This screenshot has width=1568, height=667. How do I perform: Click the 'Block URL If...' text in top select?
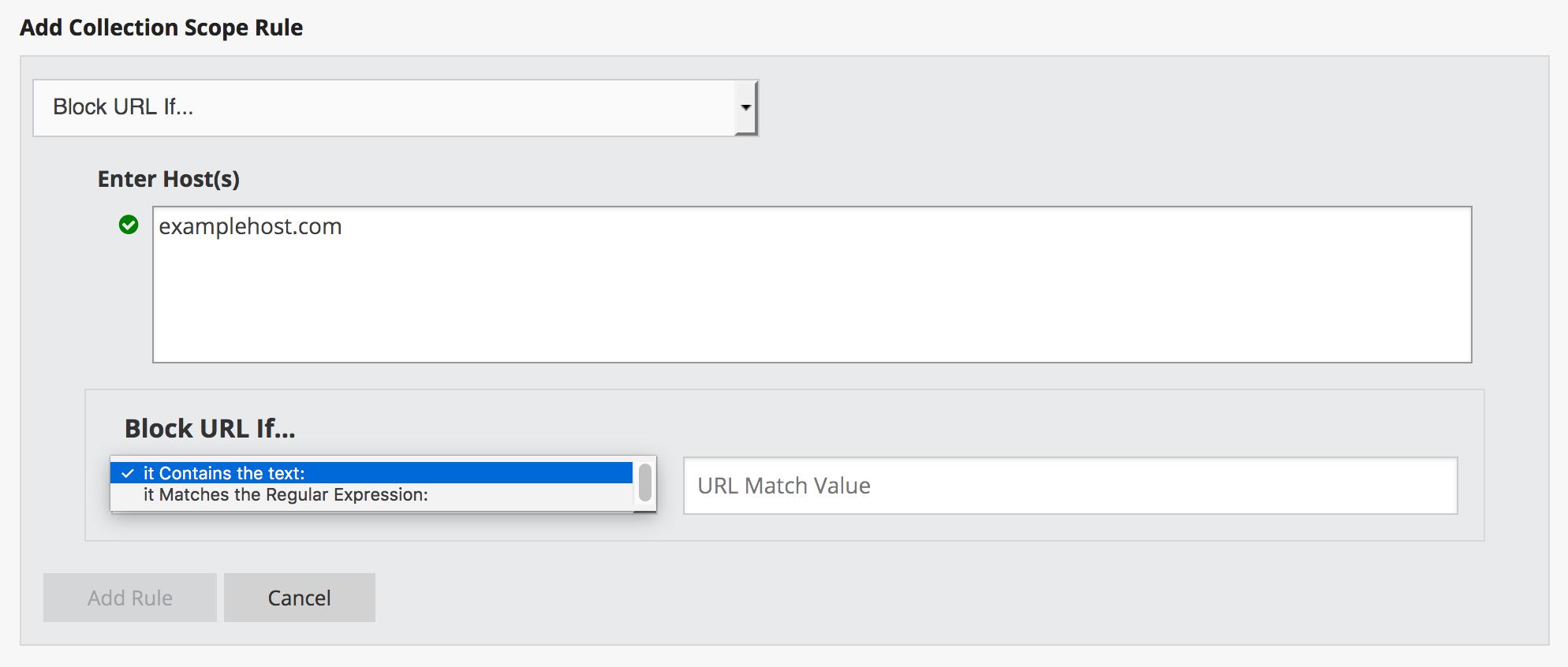click(123, 107)
